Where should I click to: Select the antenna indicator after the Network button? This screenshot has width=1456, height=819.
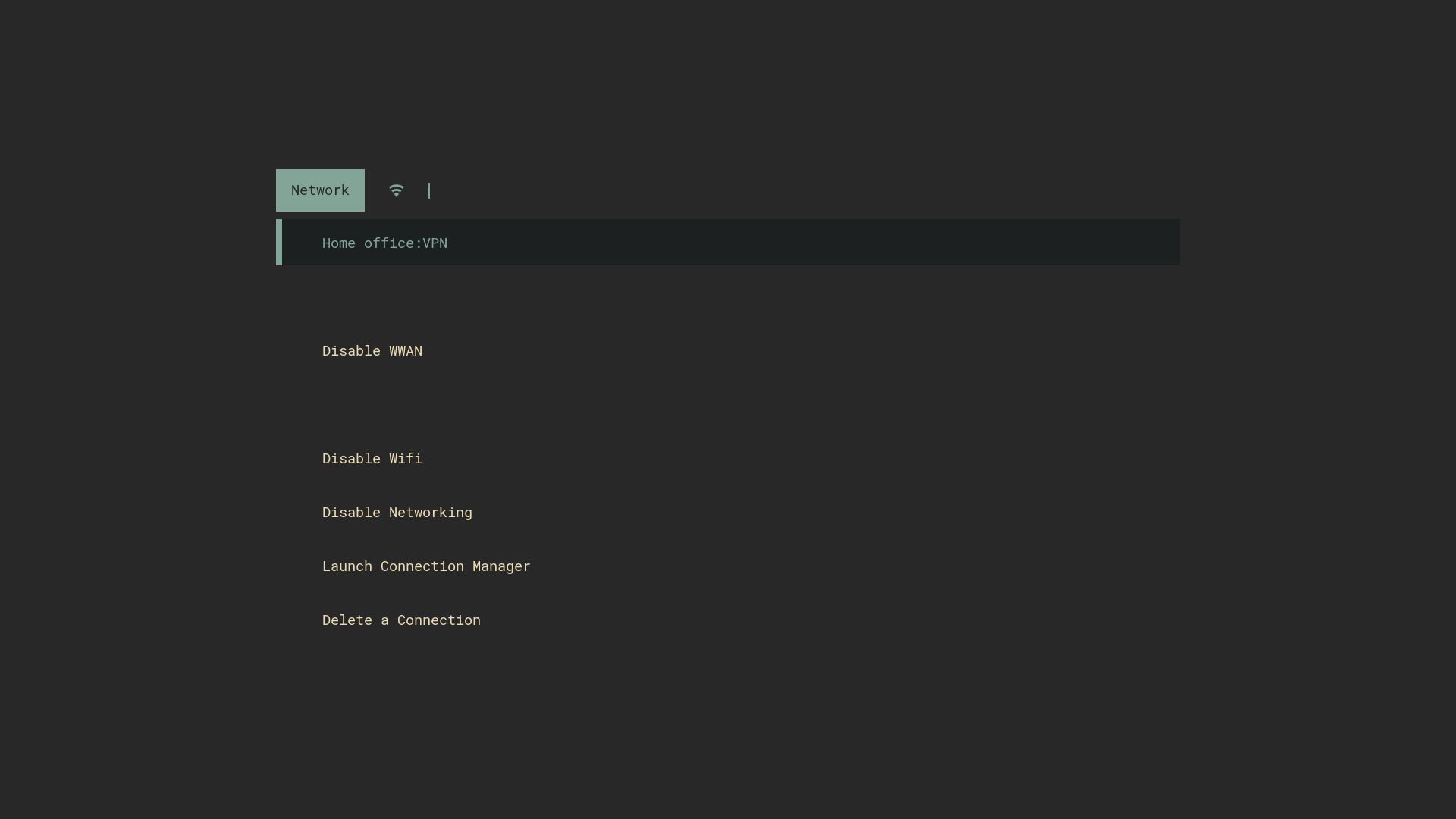[397, 190]
